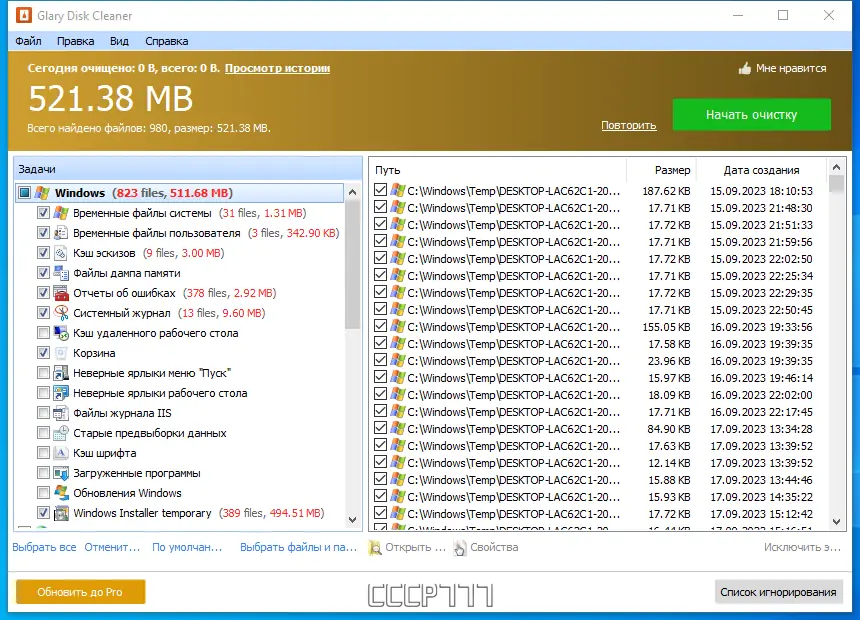Uncheck Windows Installer temporary checkbox
Viewport: 860px width, 620px height.
point(43,513)
